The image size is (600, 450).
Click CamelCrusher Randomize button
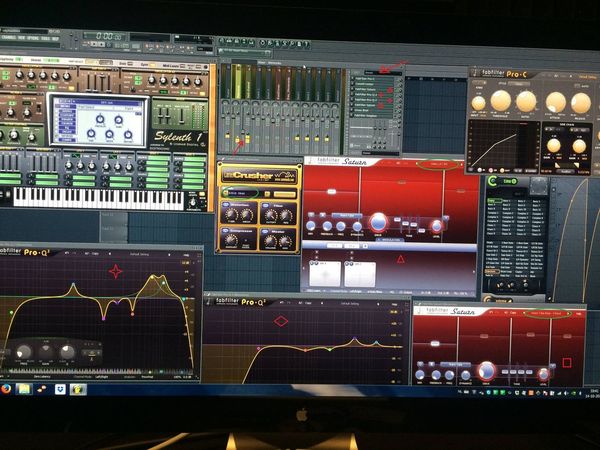pos(284,194)
